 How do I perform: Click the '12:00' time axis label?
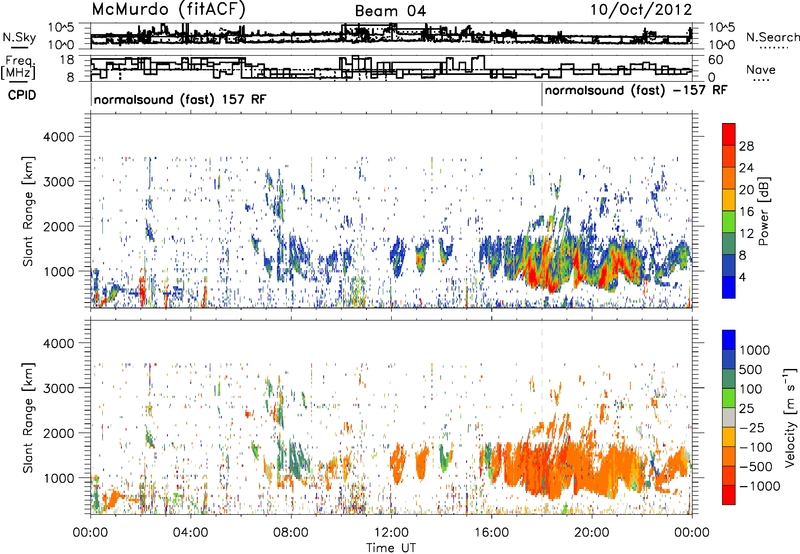click(x=391, y=533)
